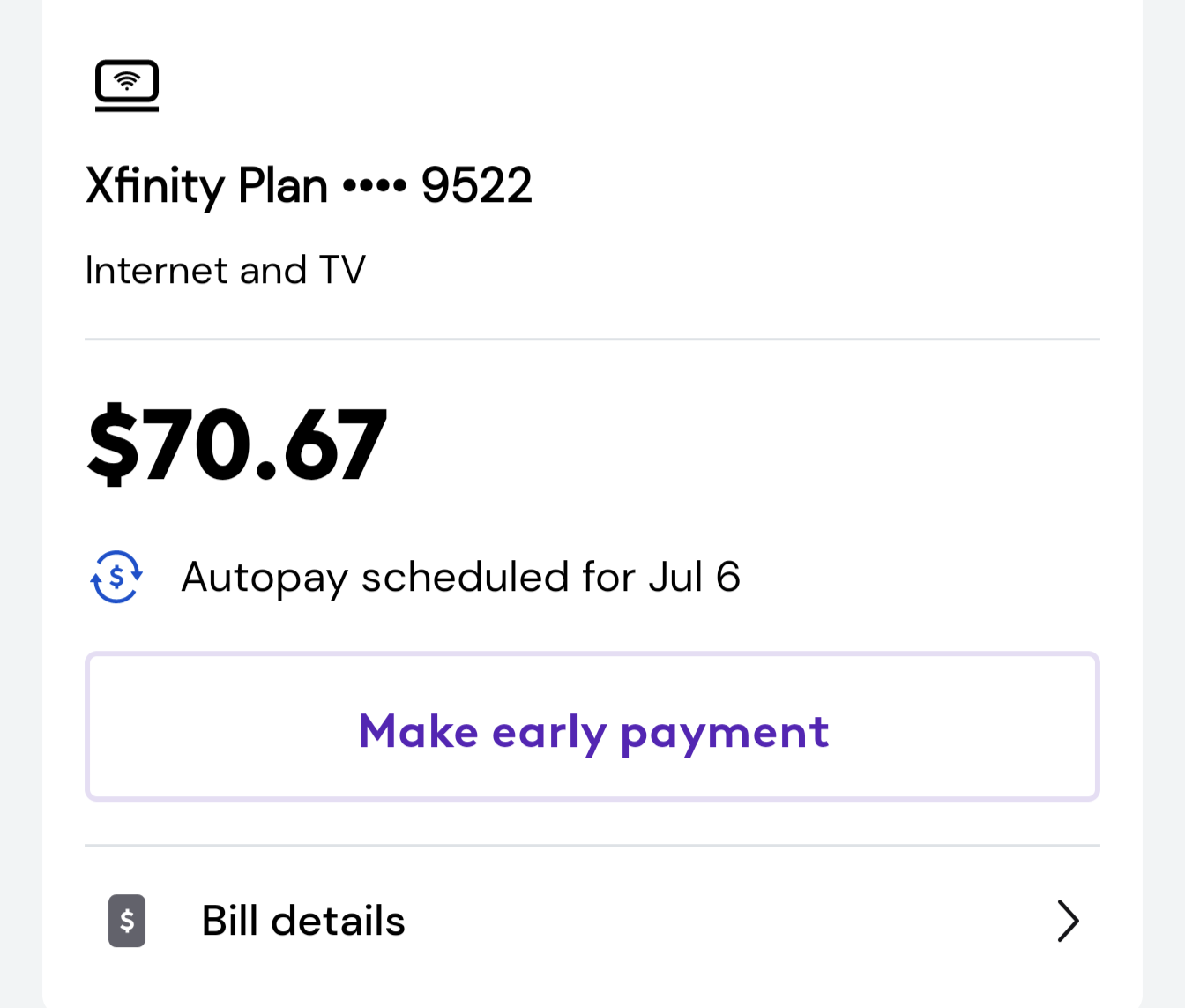
Task: Click the divider line below Internet and TV
Action: click(592, 339)
